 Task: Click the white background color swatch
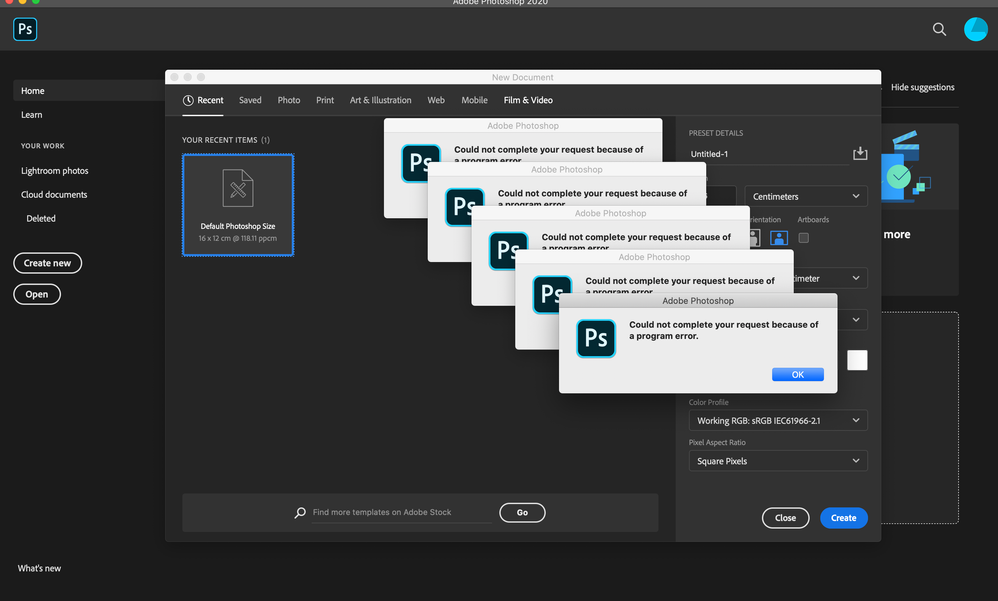click(857, 360)
